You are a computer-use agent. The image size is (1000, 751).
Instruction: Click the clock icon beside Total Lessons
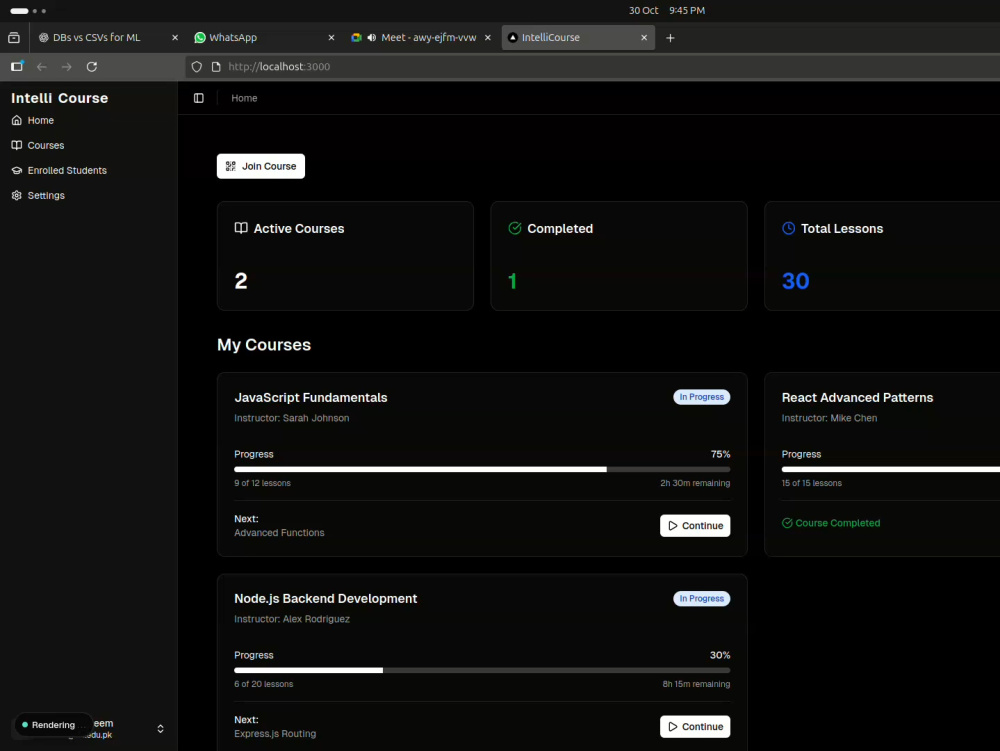click(788, 228)
